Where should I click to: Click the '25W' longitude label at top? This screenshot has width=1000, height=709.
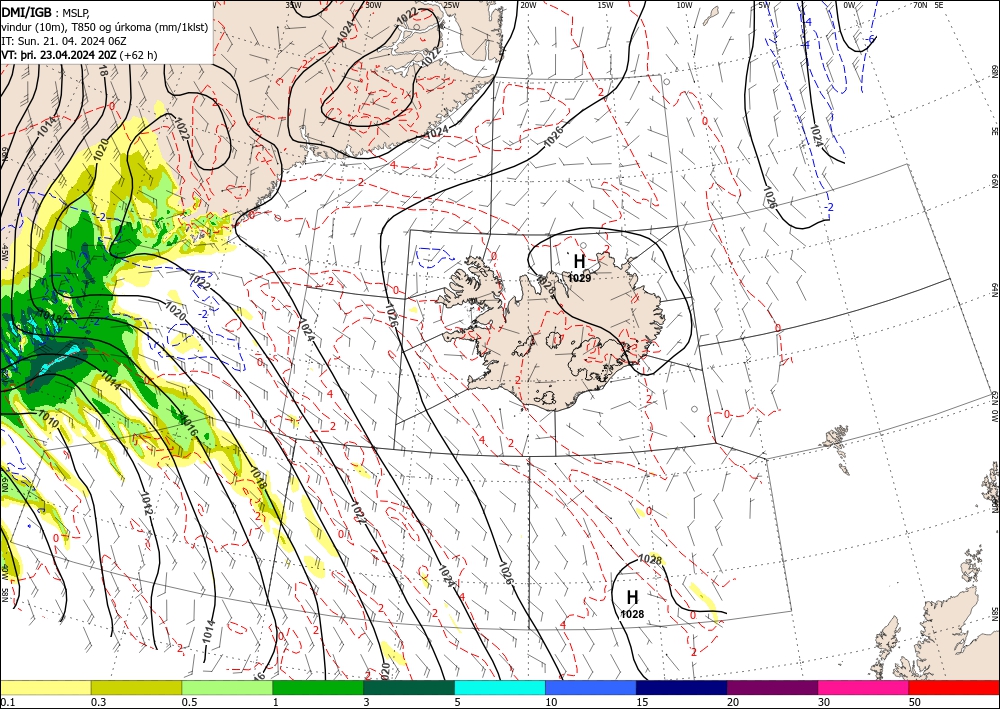coord(451,5)
